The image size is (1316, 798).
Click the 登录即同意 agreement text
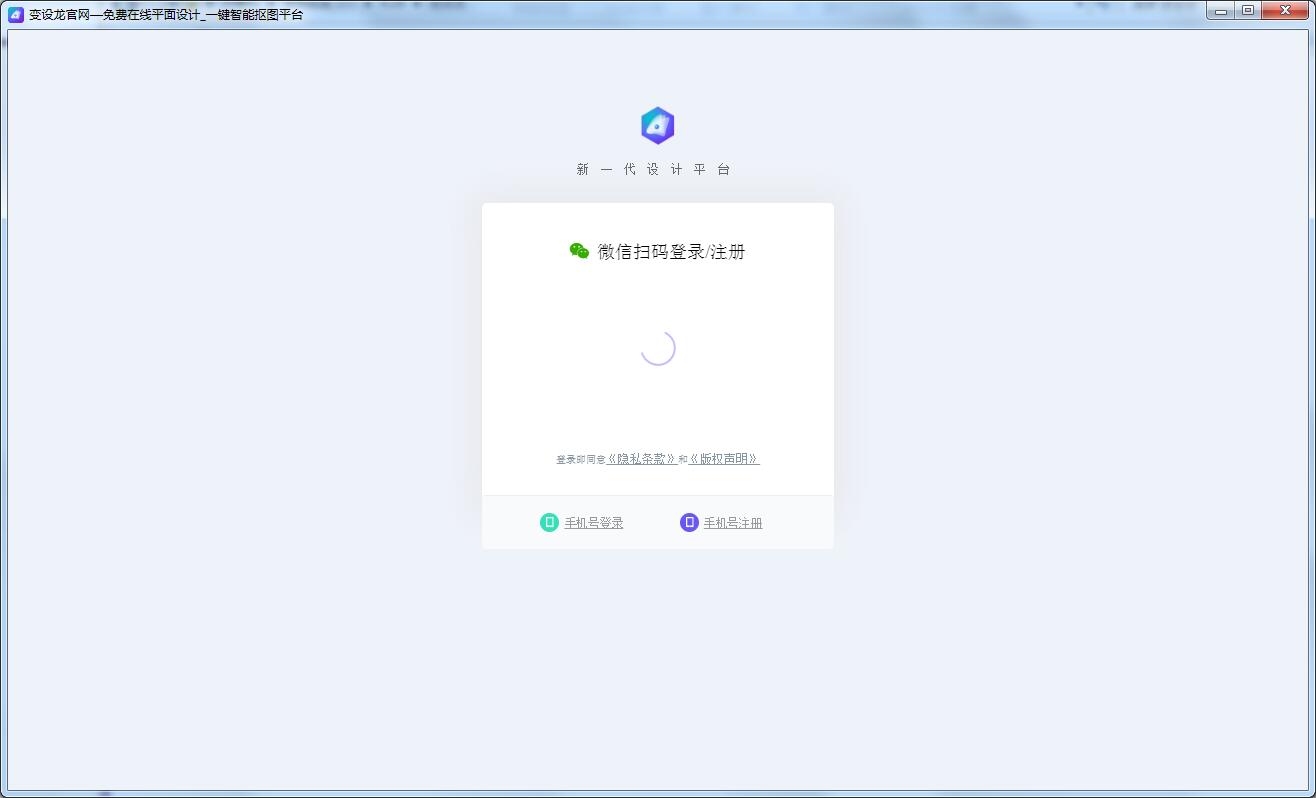581,460
